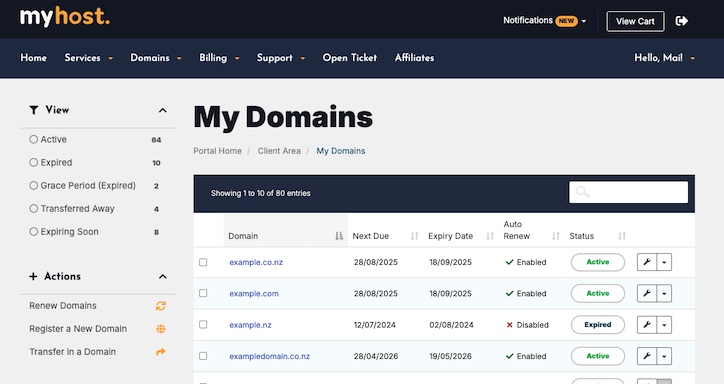724x384 pixels.
Task: Sort by the Domain column sort icon
Action: [x=339, y=236]
